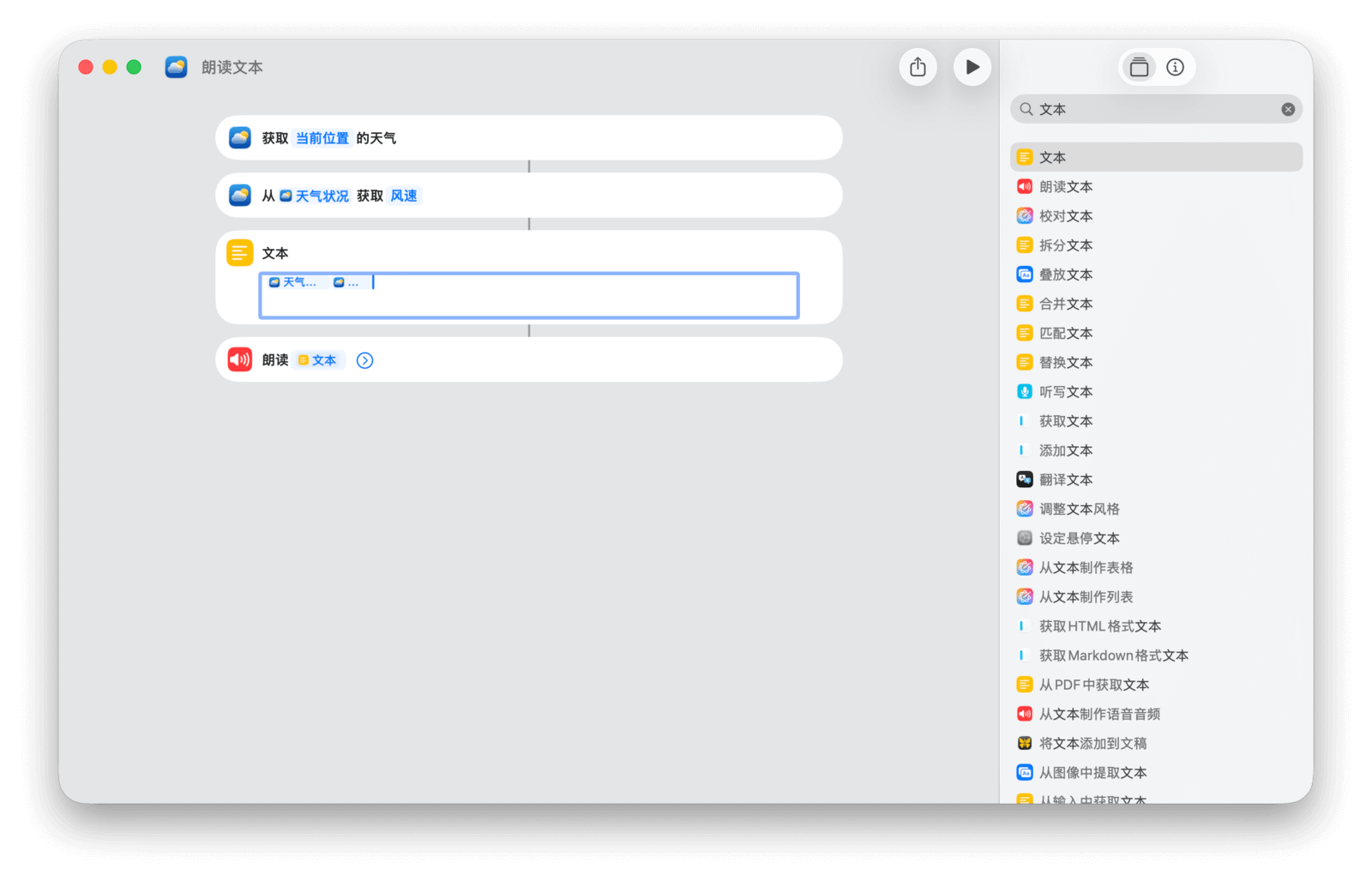Click the 文本 variable in 朗读 action

tap(318, 360)
